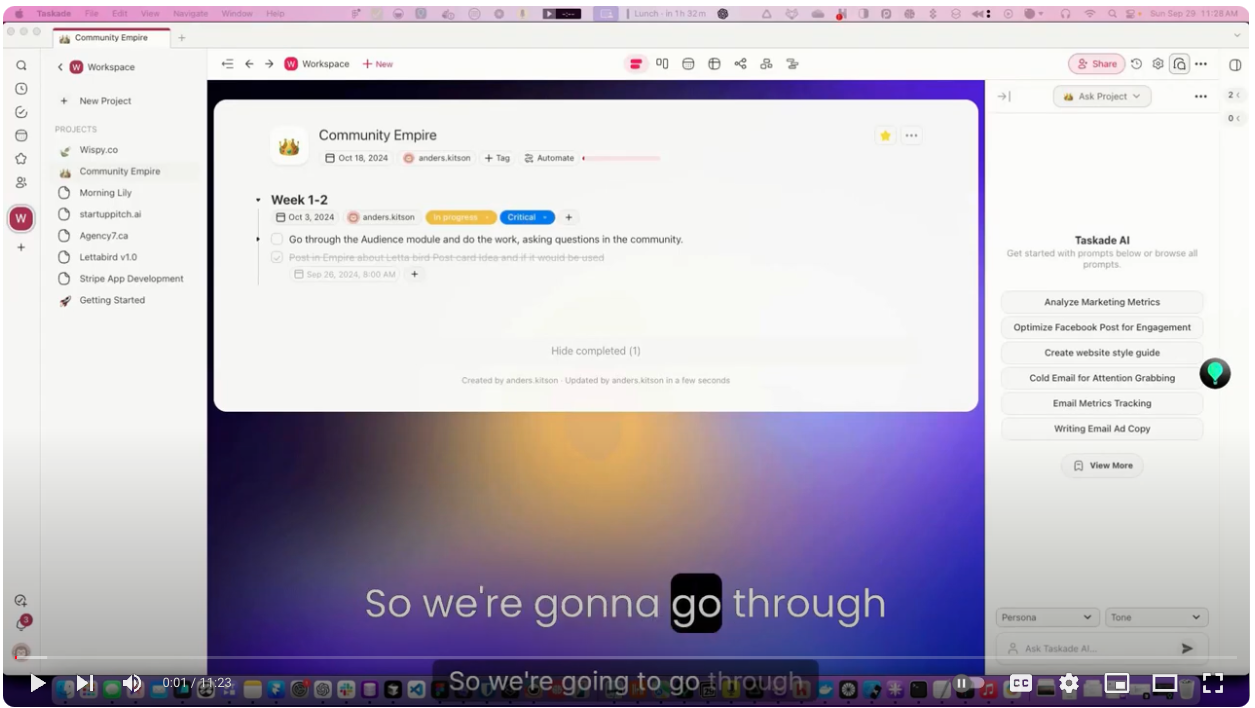1255x708 pixels.
Task: Open the starred favorites icon in left rail
Action: 21,158
